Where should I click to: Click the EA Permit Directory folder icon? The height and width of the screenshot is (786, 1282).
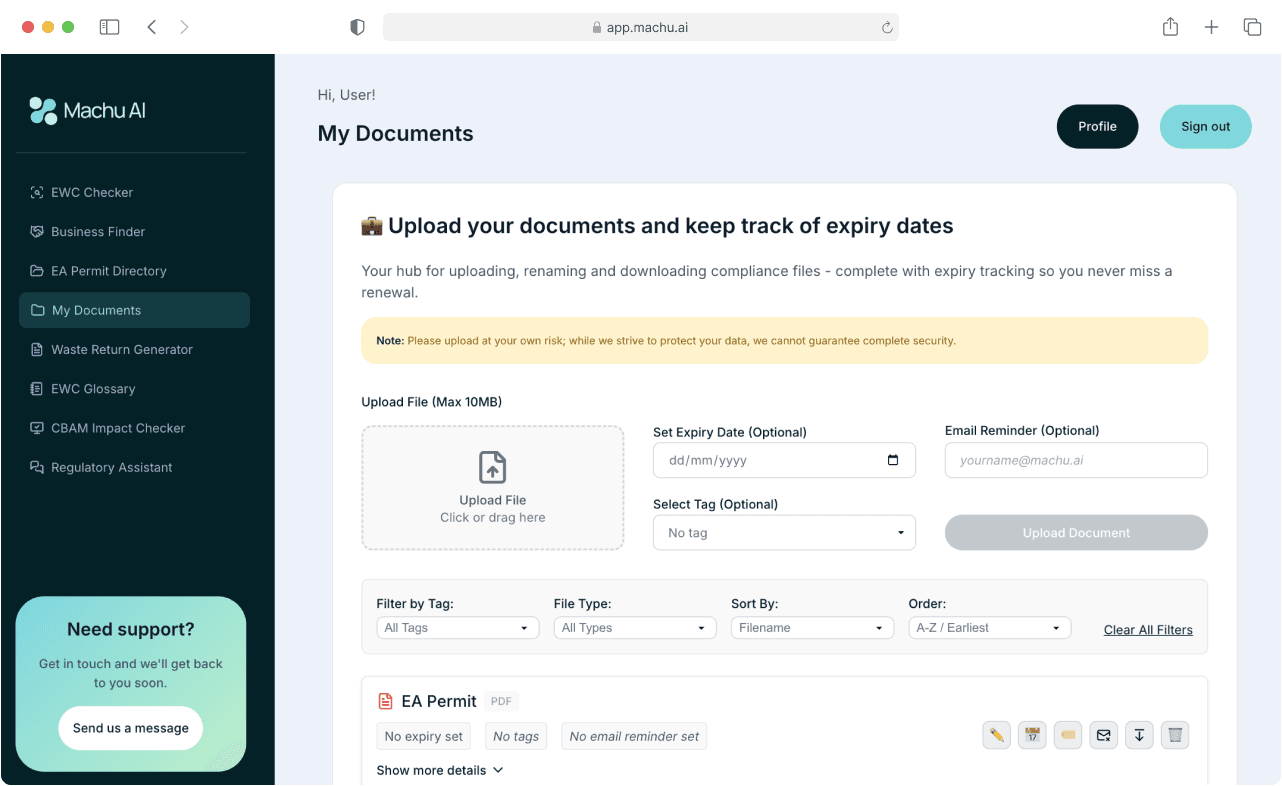[37, 271]
